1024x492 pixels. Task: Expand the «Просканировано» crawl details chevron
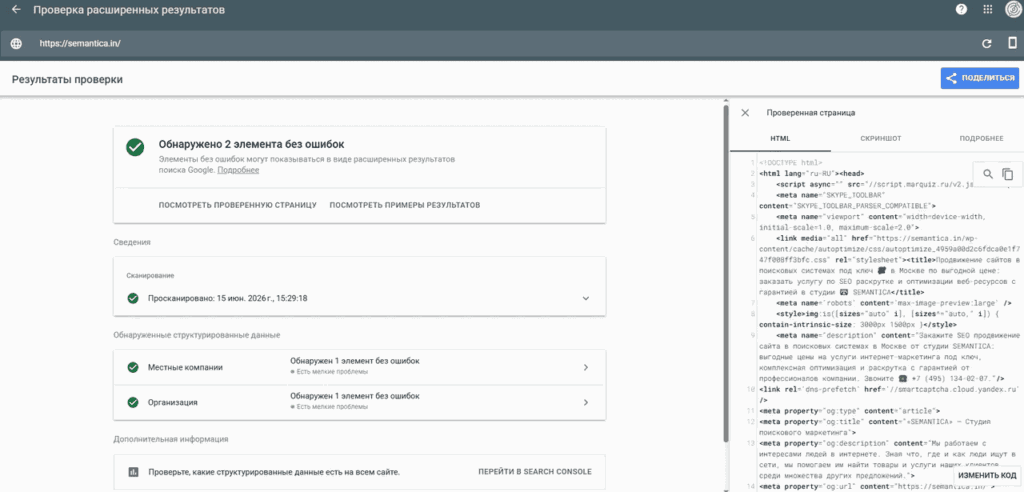586,298
